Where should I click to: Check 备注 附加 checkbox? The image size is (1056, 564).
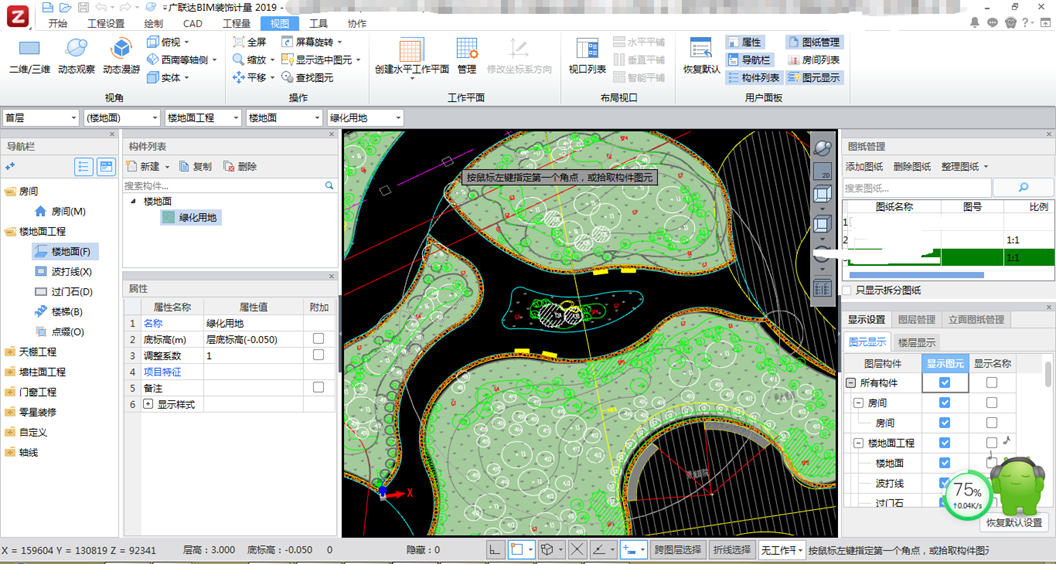point(319,387)
